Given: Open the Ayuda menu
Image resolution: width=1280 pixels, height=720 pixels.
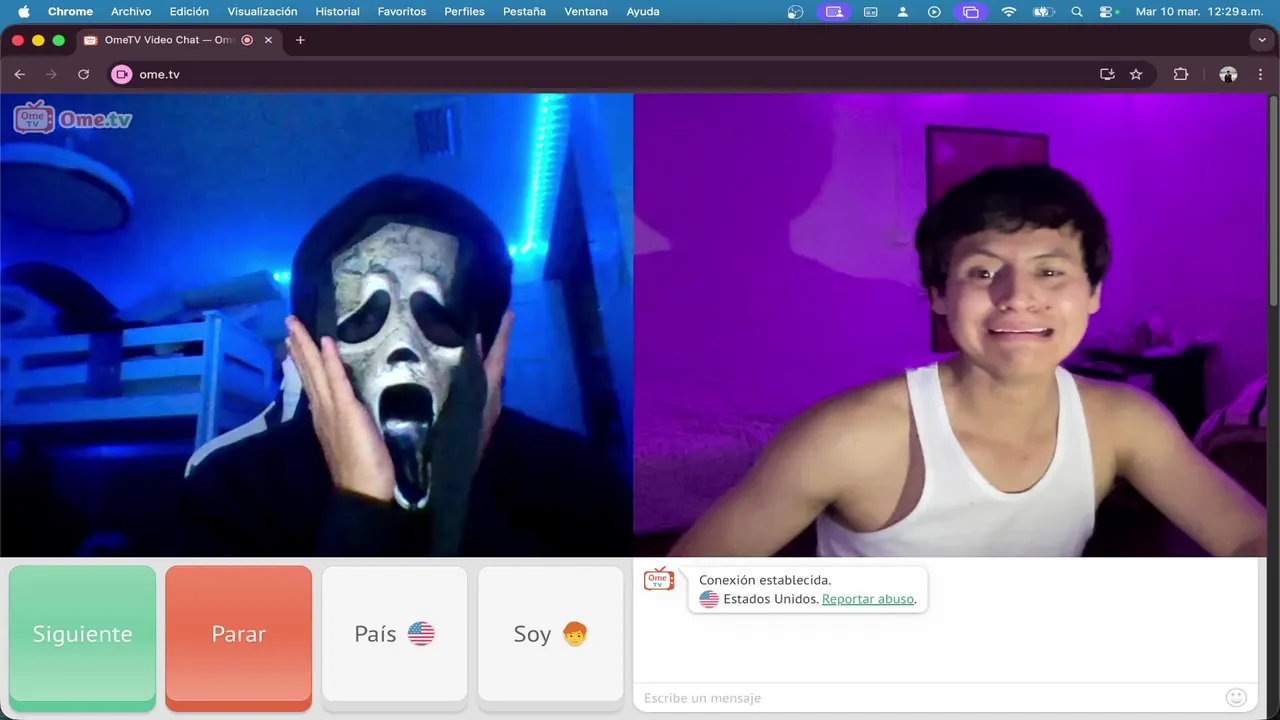Looking at the screenshot, I should (643, 12).
